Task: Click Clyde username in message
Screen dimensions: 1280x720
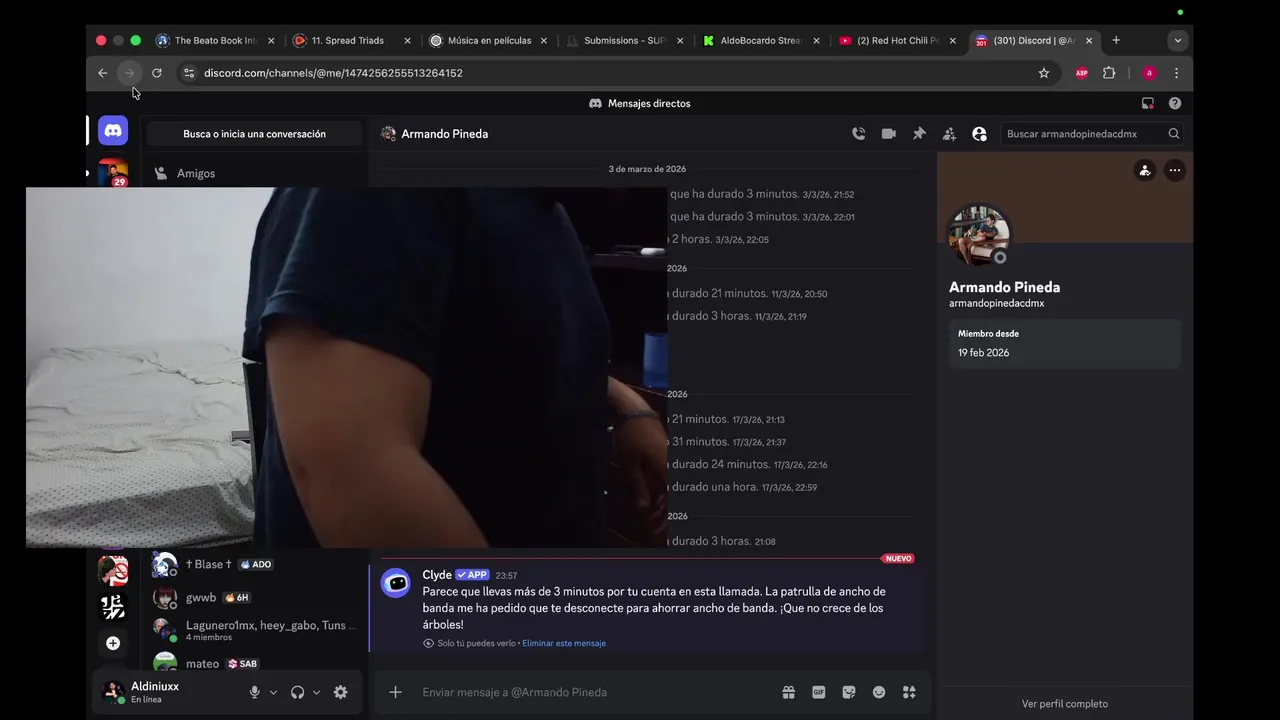Action: (x=437, y=575)
